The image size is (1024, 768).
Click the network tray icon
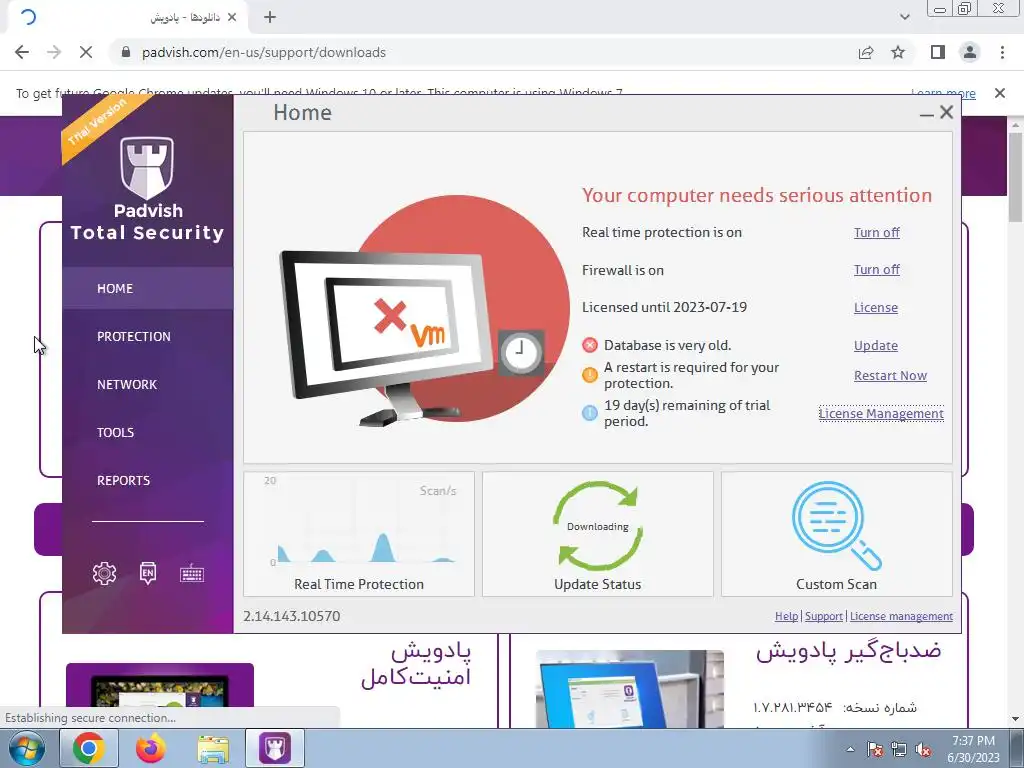click(x=899, y=750)
